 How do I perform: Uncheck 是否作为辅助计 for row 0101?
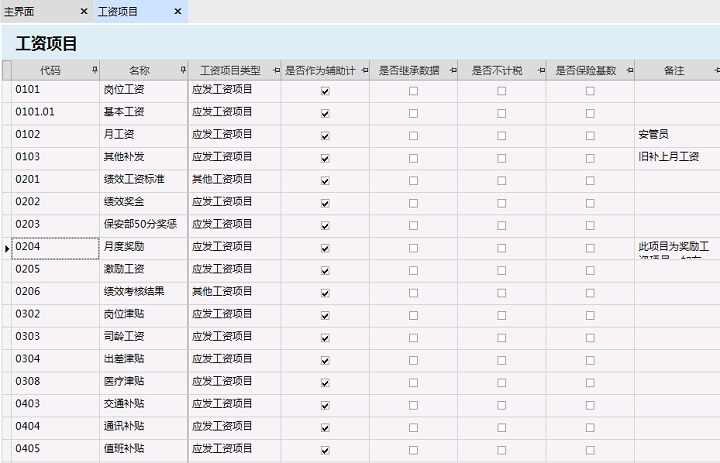(x=325, y=91)
